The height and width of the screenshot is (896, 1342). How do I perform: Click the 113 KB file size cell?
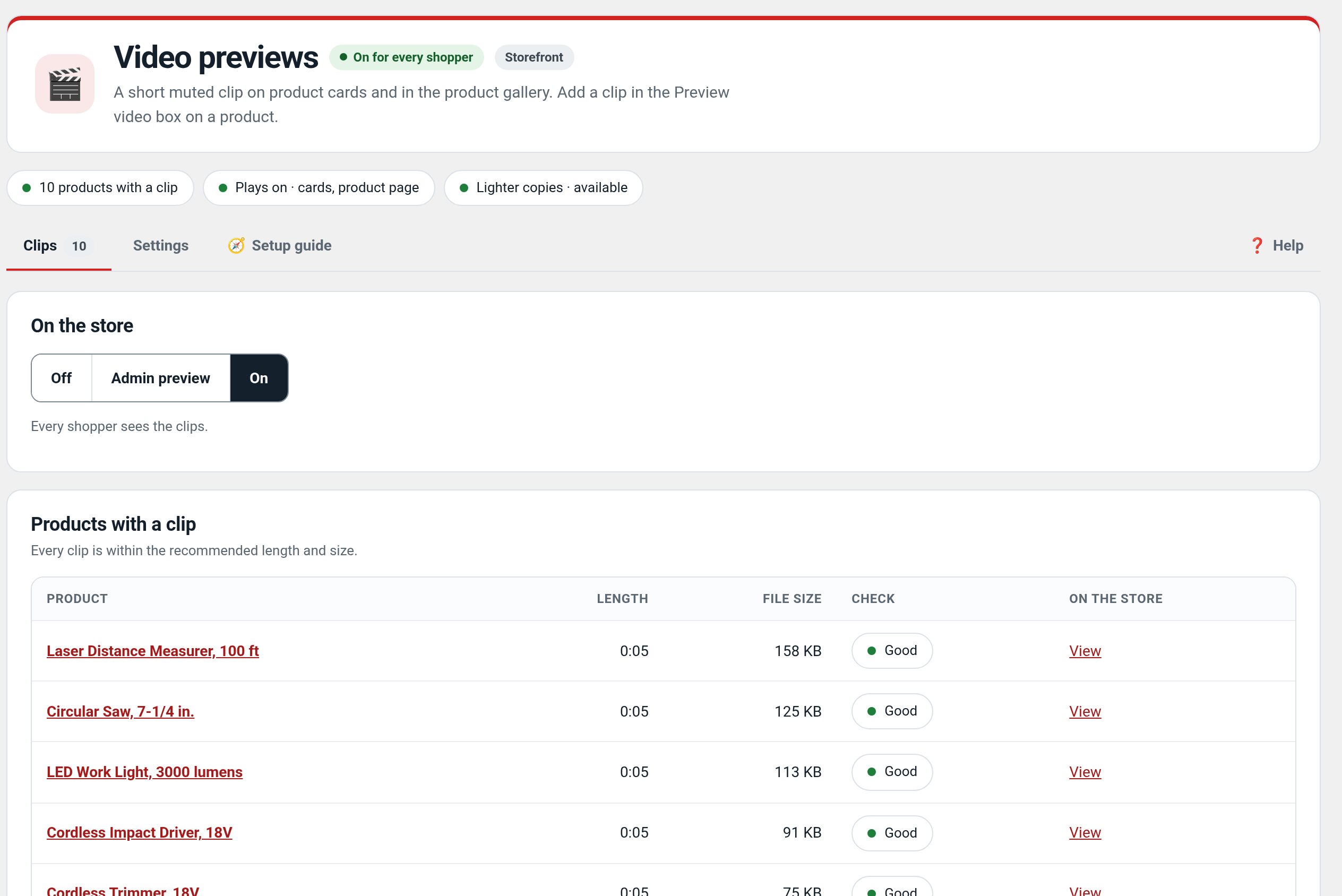(x=797, y=772)
